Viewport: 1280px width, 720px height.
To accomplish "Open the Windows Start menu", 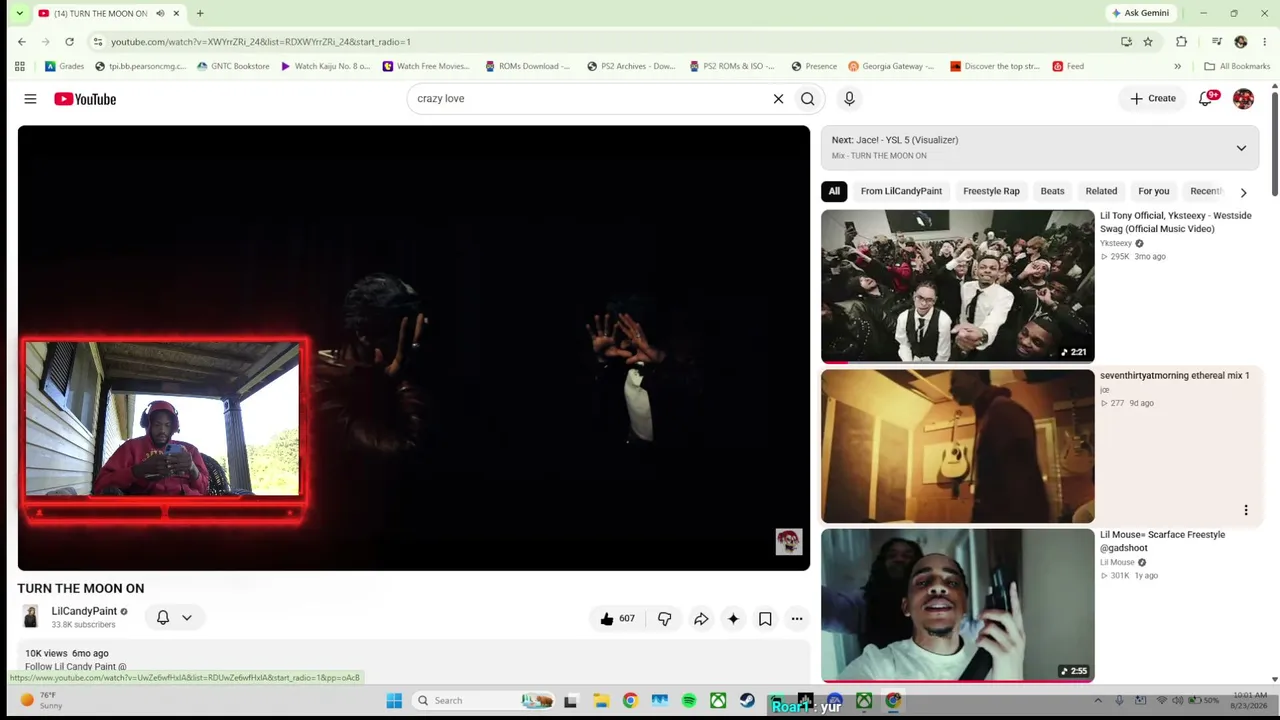I will click(394, 701).
